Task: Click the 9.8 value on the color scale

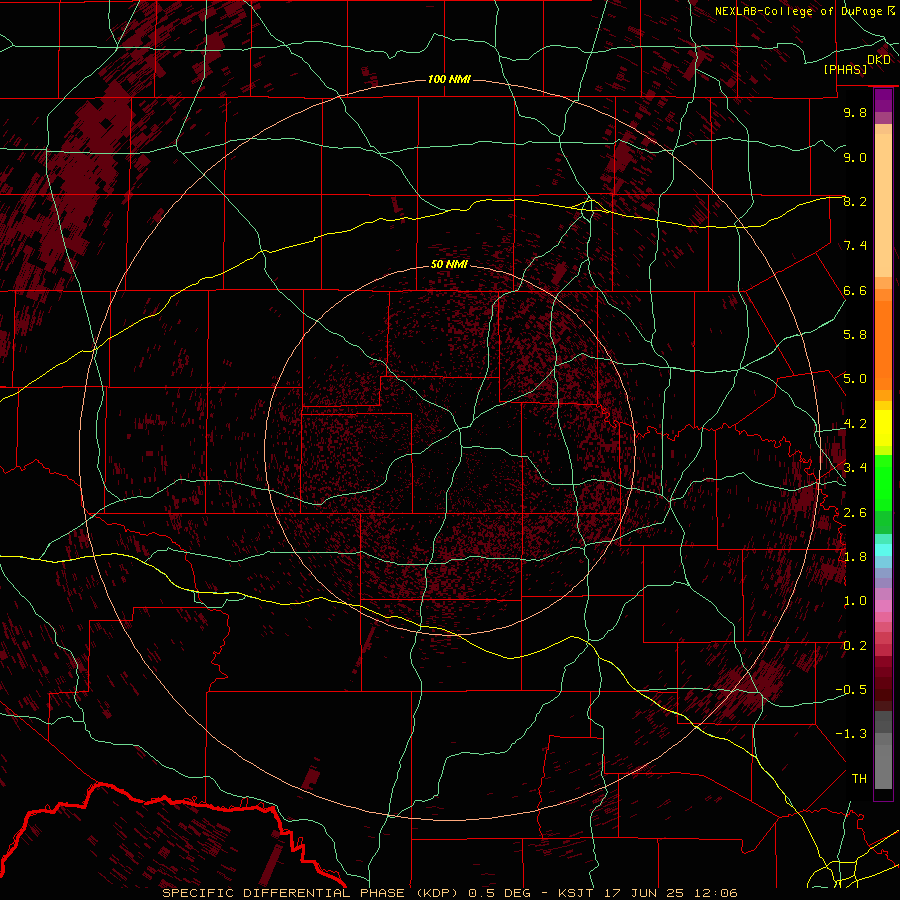Action: tap(855, 112)
